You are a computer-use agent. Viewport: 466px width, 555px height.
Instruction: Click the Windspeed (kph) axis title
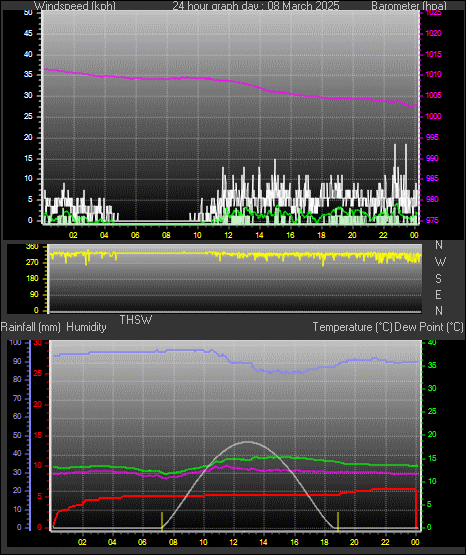click(x=75, y=6)
